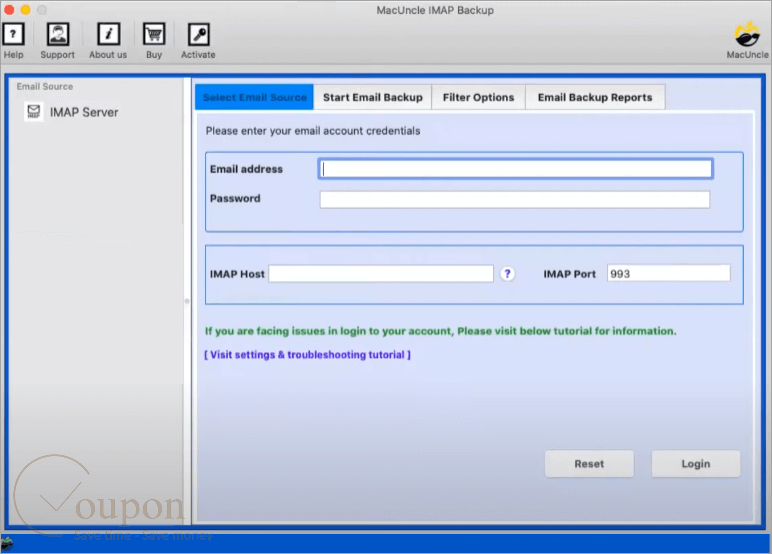Click the Email Source panel heading
Viewport: 772px width, 554px height.
coord(45,87)
